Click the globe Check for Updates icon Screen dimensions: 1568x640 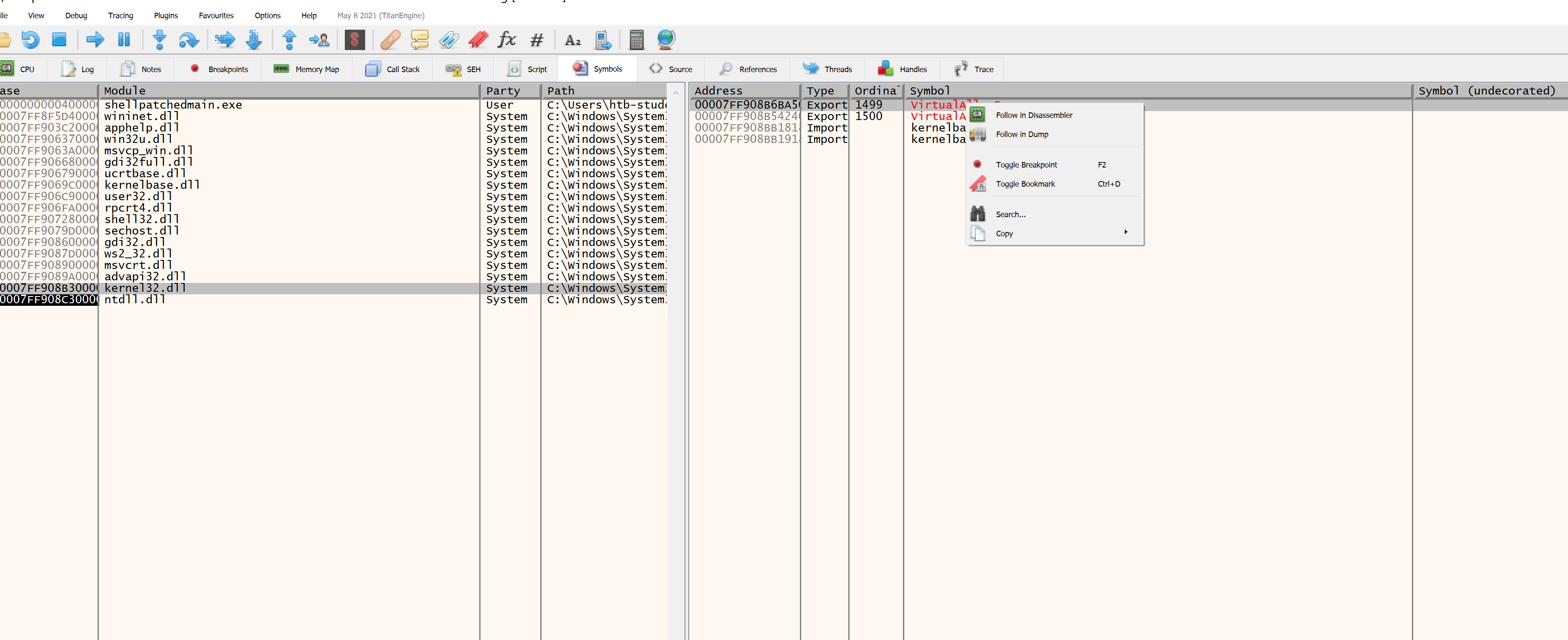point(666,39)
